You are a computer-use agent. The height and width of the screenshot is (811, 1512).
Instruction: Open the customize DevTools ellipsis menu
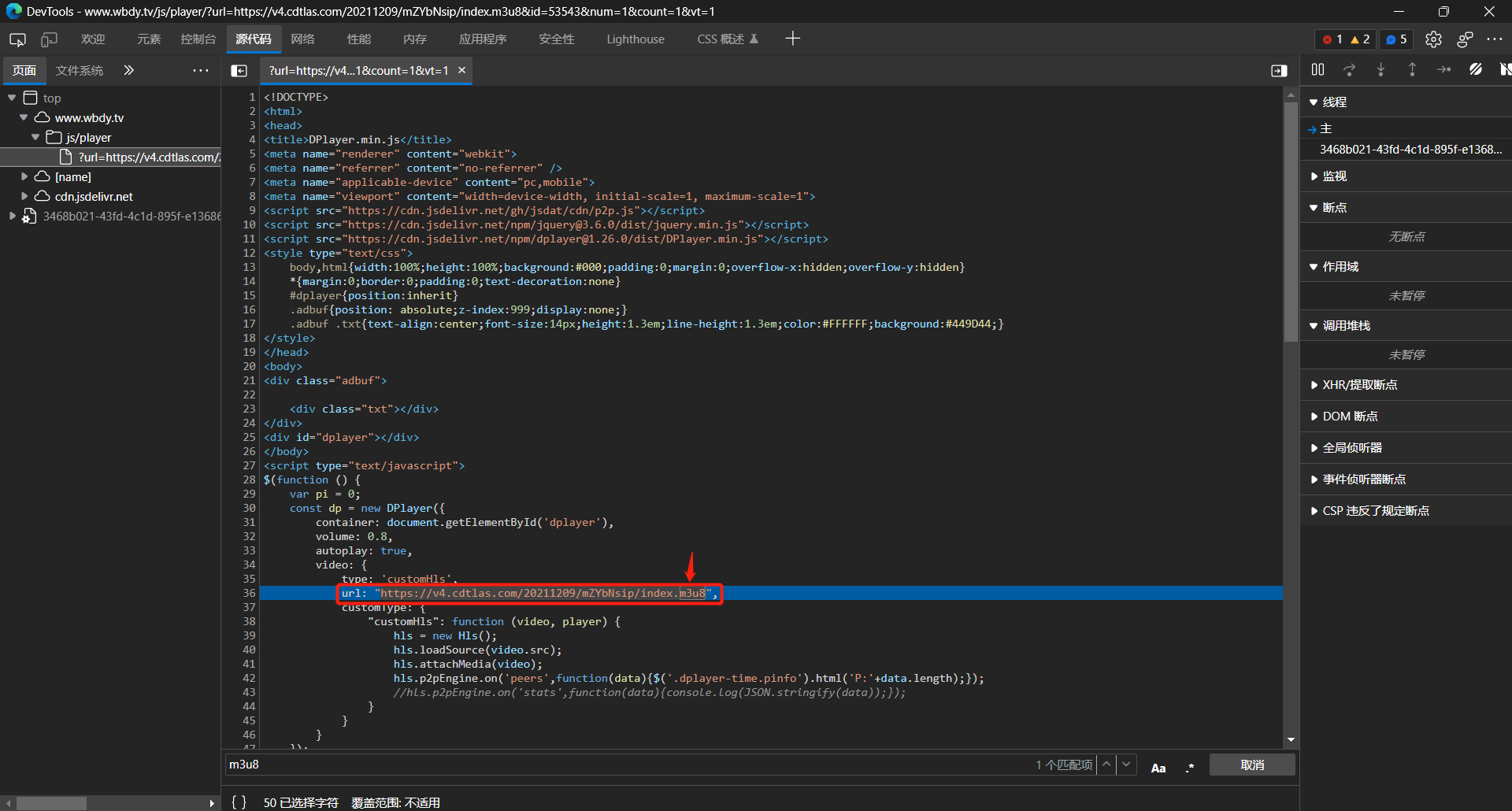point(1495,39)
